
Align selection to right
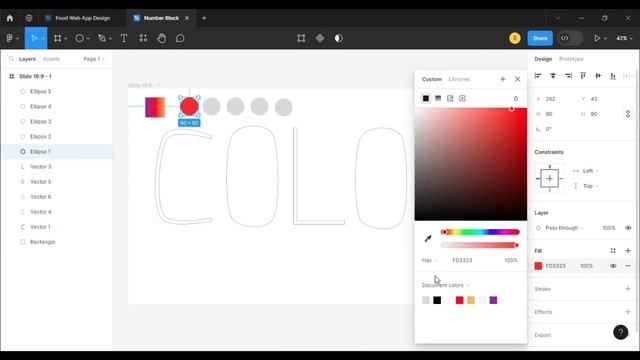[568, 76]
